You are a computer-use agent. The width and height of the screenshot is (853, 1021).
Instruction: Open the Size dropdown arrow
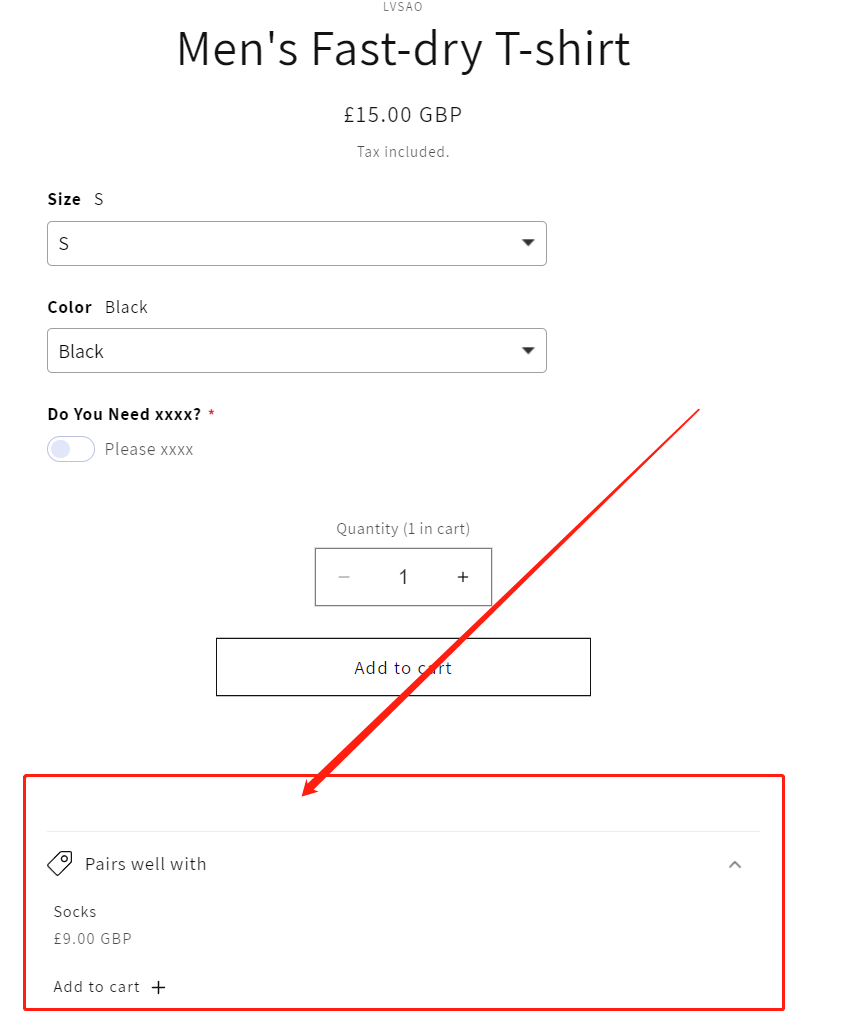(528, 243)
